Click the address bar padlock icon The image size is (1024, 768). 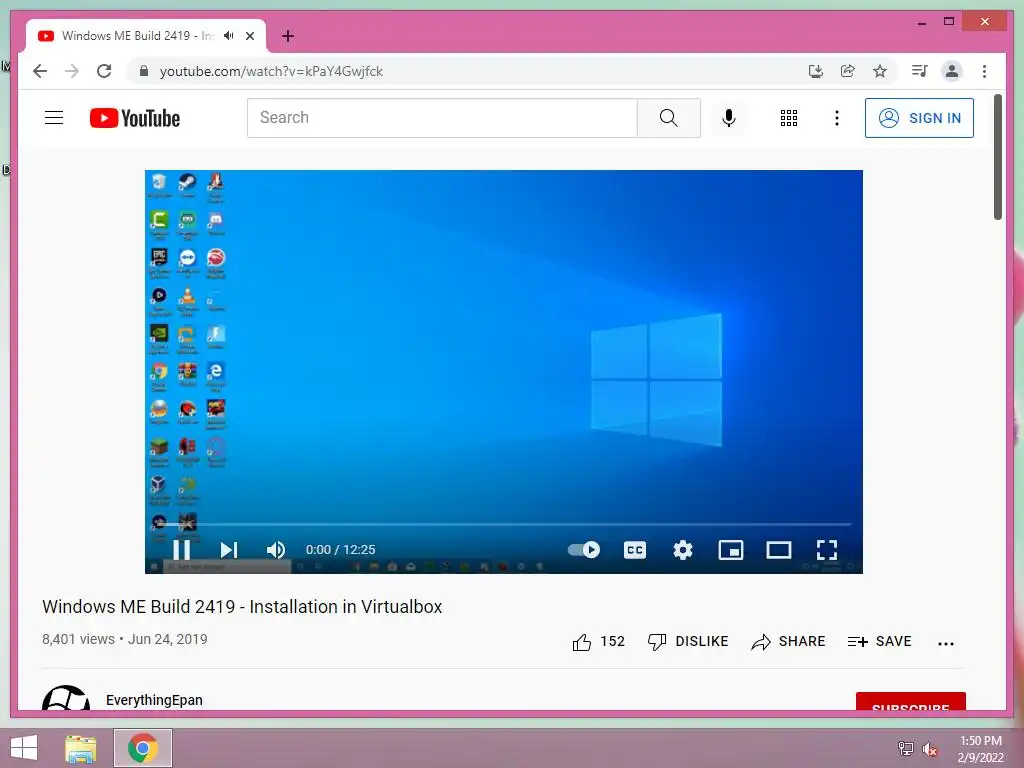pyautogui.click(x=144, y=71)
